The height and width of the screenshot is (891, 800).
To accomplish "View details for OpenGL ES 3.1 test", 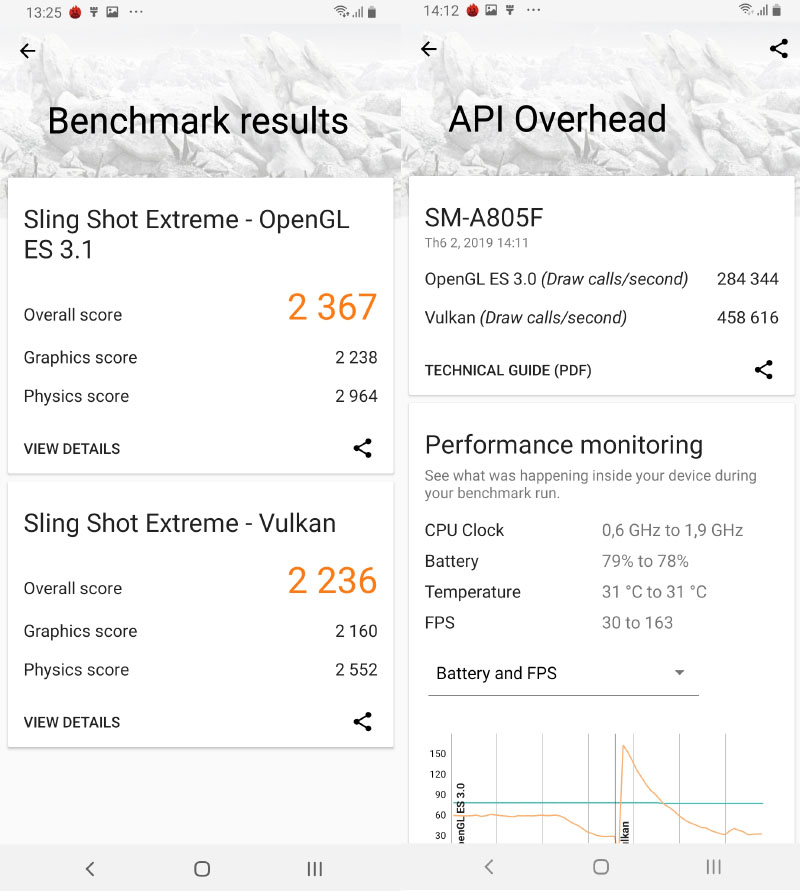I will [x=72, y=449].
